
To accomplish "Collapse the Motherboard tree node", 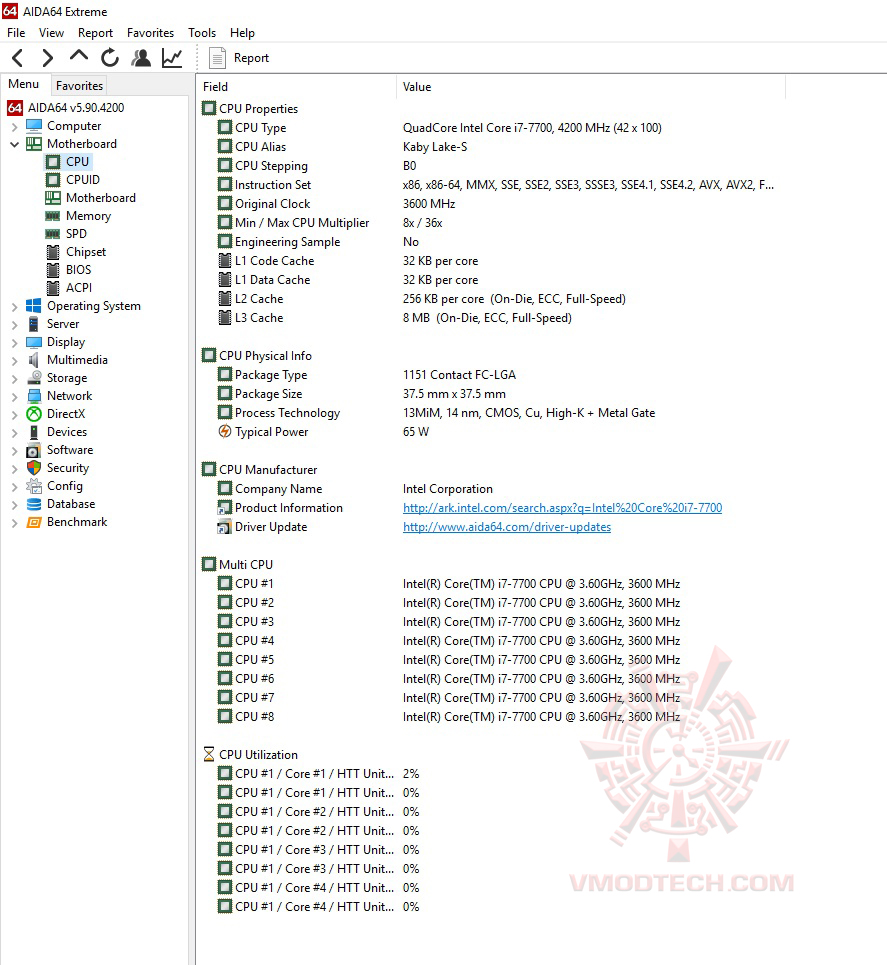I will click(x=14, y=145).
